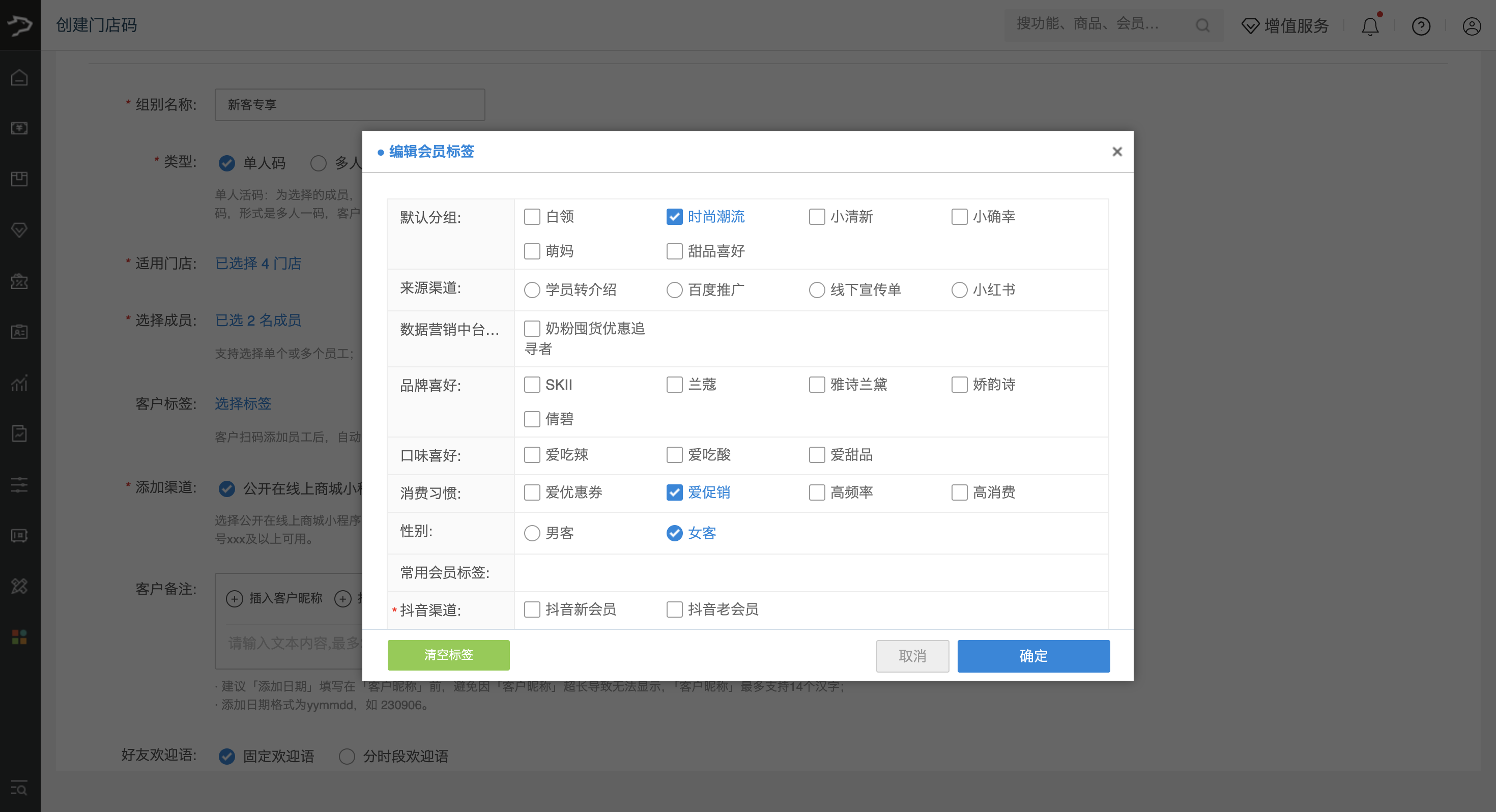Click the diamond icon next to 增值服务
Viewport: 1496px width, 812px height.
pyautogui.click(x=1250, y=26)
